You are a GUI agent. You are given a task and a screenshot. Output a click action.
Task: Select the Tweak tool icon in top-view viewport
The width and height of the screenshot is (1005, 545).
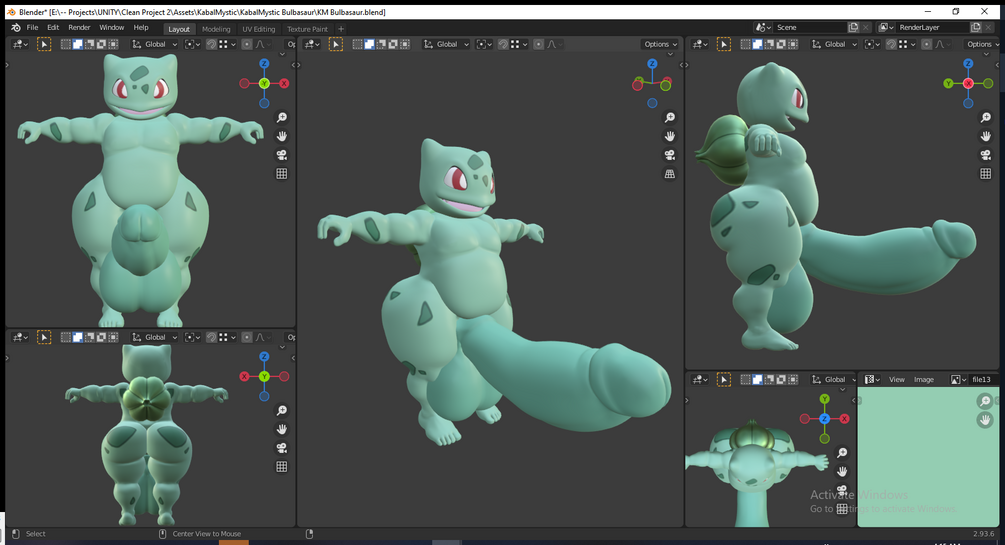[724, 380]
